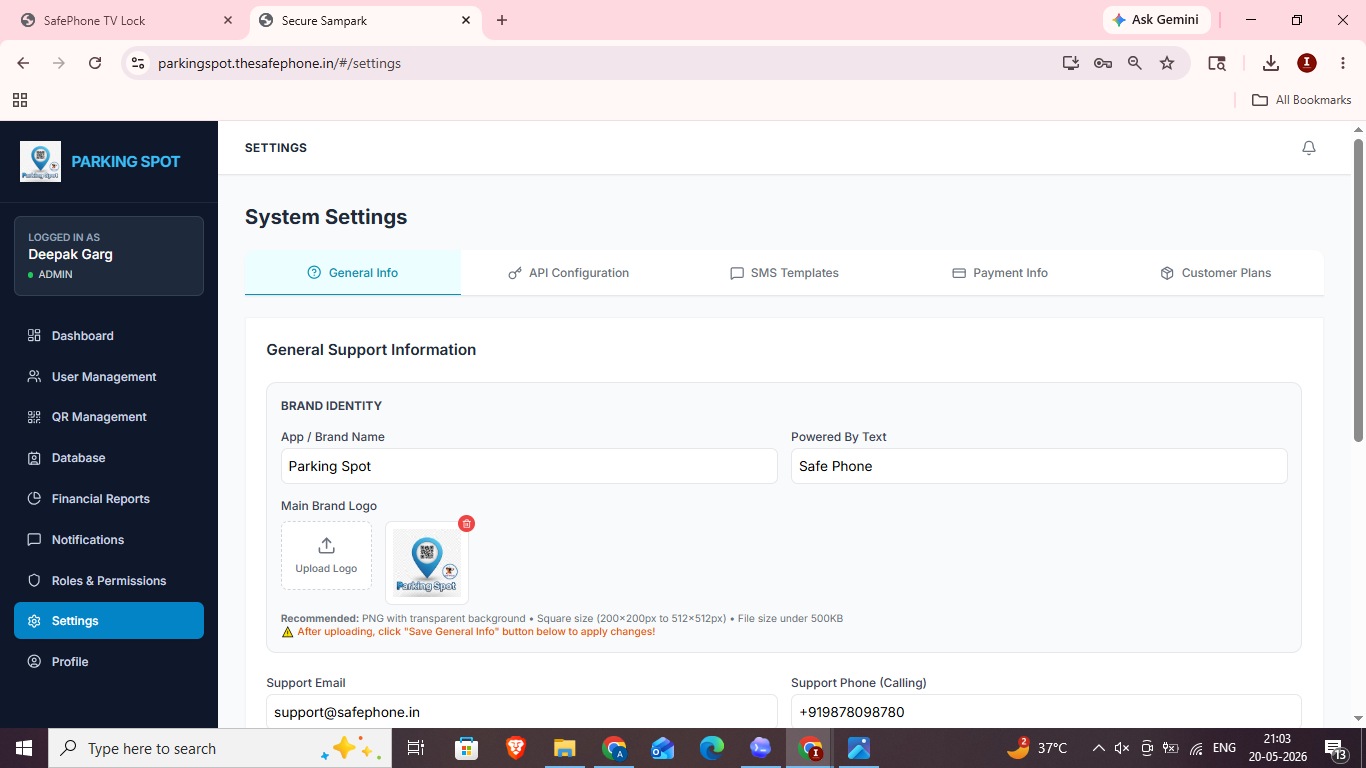Open User Management page
This screenshot has width=1366, height=768.
tap(109, 377)
